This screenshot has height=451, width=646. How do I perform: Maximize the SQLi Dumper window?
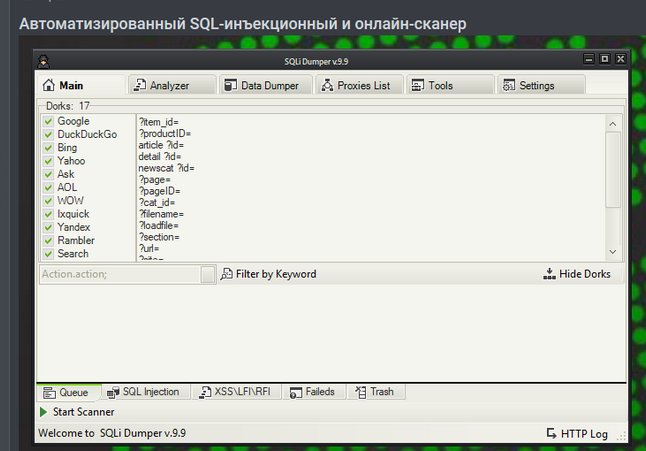click(605, 59)
